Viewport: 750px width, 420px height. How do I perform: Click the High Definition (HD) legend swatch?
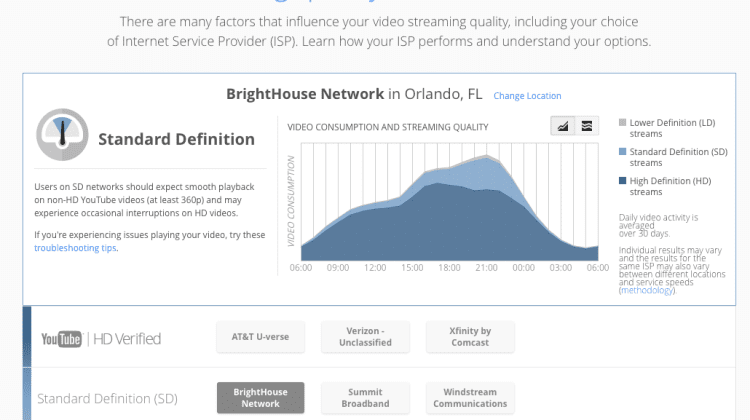(622, 181)
